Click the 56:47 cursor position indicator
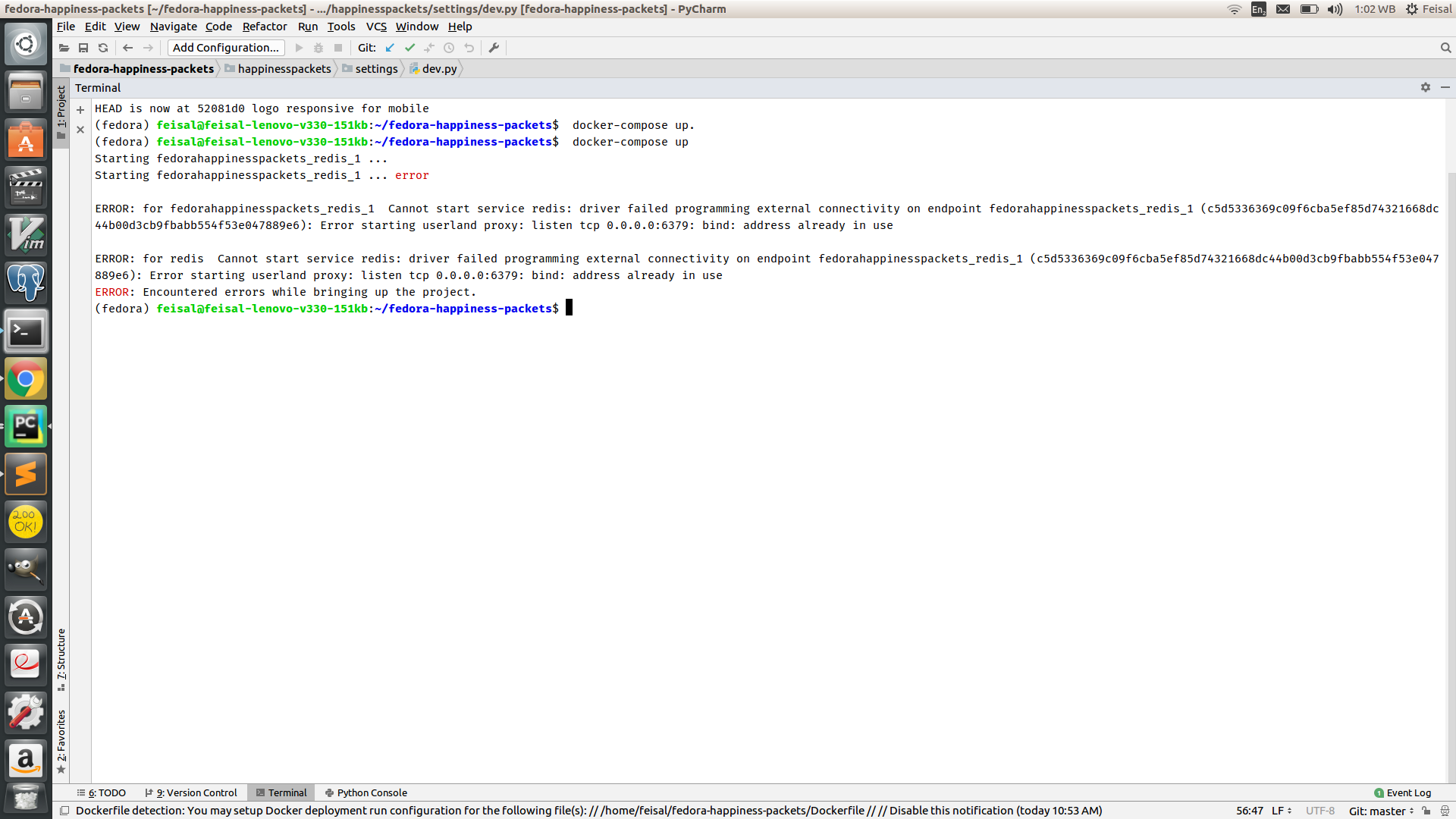 click(1250, 811)
